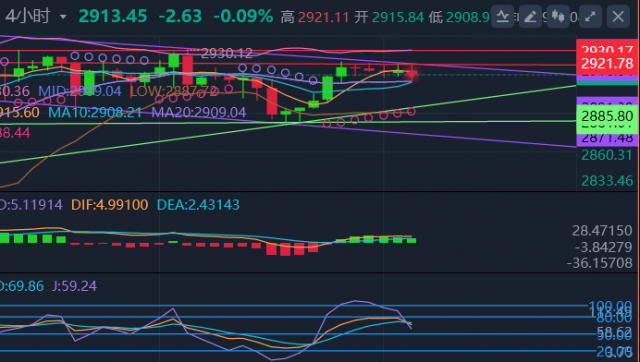Close the chart panel
This screenshot has width=640, height=362.
click(618, 17)
